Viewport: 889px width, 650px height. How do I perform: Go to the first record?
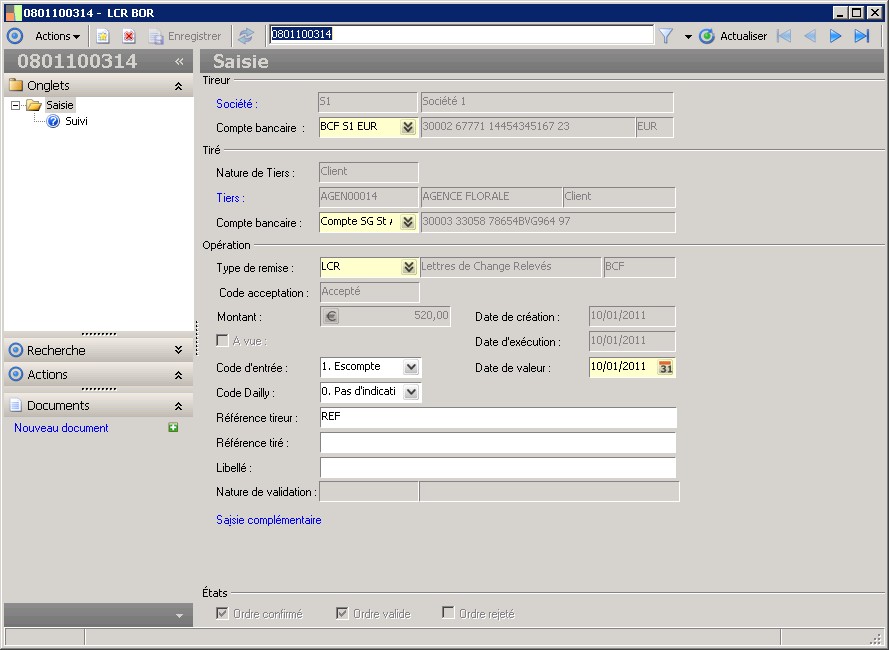(x=784, y=36)
